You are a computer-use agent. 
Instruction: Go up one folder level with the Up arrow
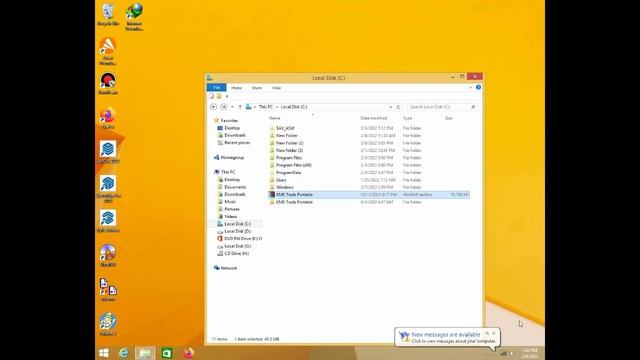240,107
